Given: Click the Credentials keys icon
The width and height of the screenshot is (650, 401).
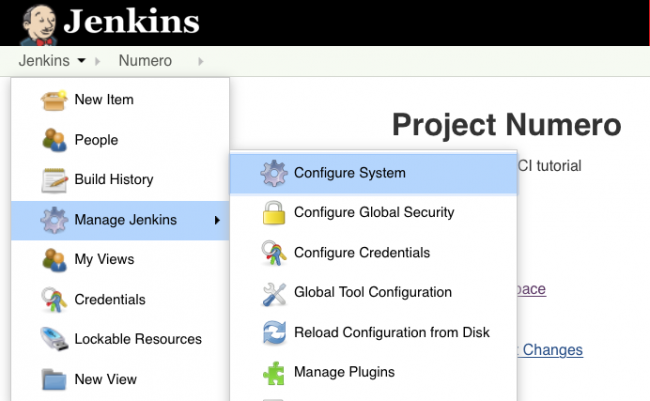Looking at the screenshot, I should click(54, 300).
